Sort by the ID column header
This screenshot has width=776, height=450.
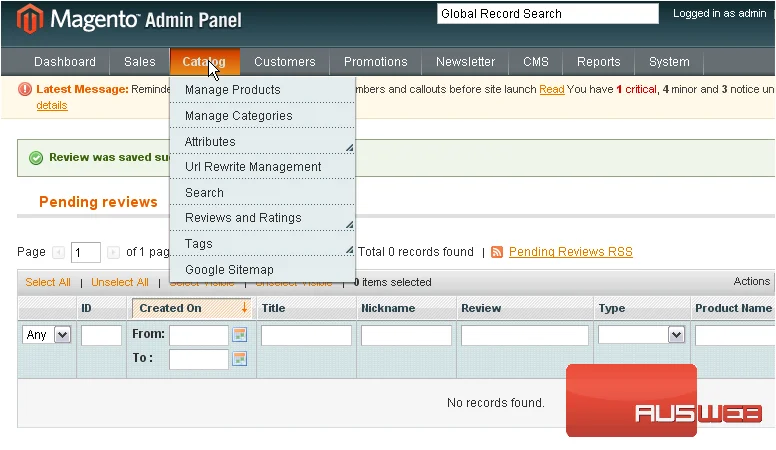click(x=86, y=308)
